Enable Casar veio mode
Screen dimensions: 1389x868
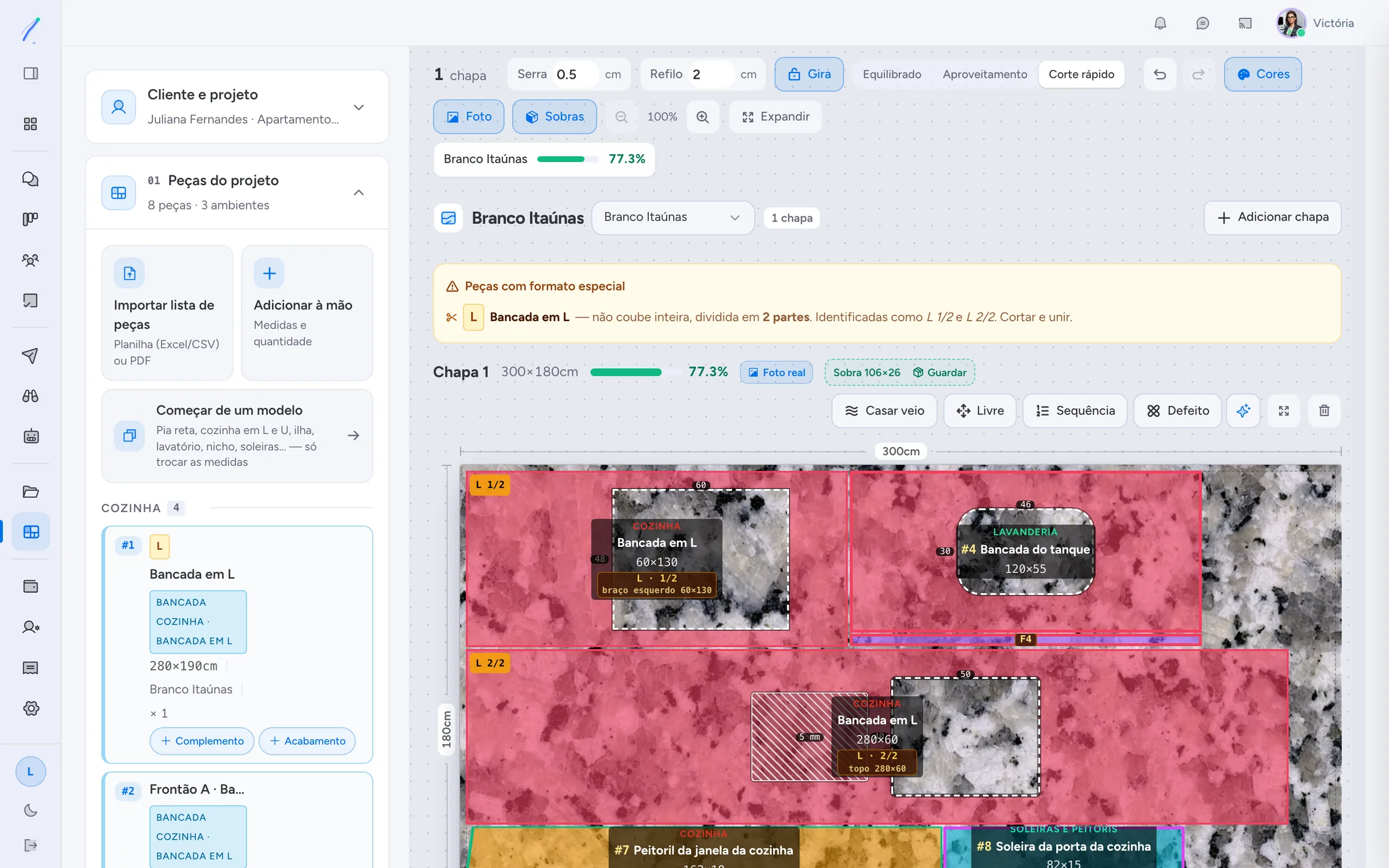point(884,410)
